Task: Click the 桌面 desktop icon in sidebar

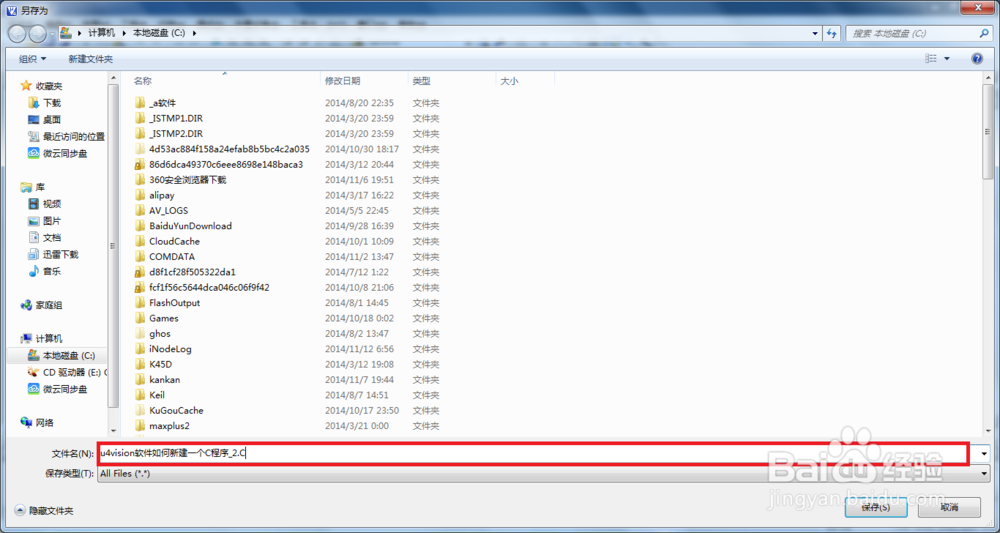Action: 34,119
